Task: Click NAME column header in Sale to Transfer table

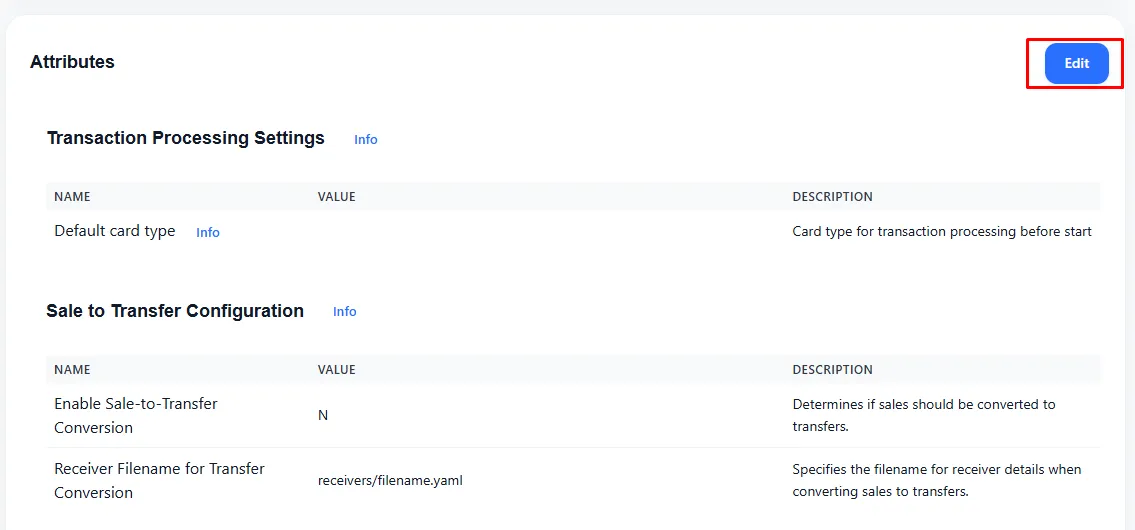Action: click(x=72, y=370)
